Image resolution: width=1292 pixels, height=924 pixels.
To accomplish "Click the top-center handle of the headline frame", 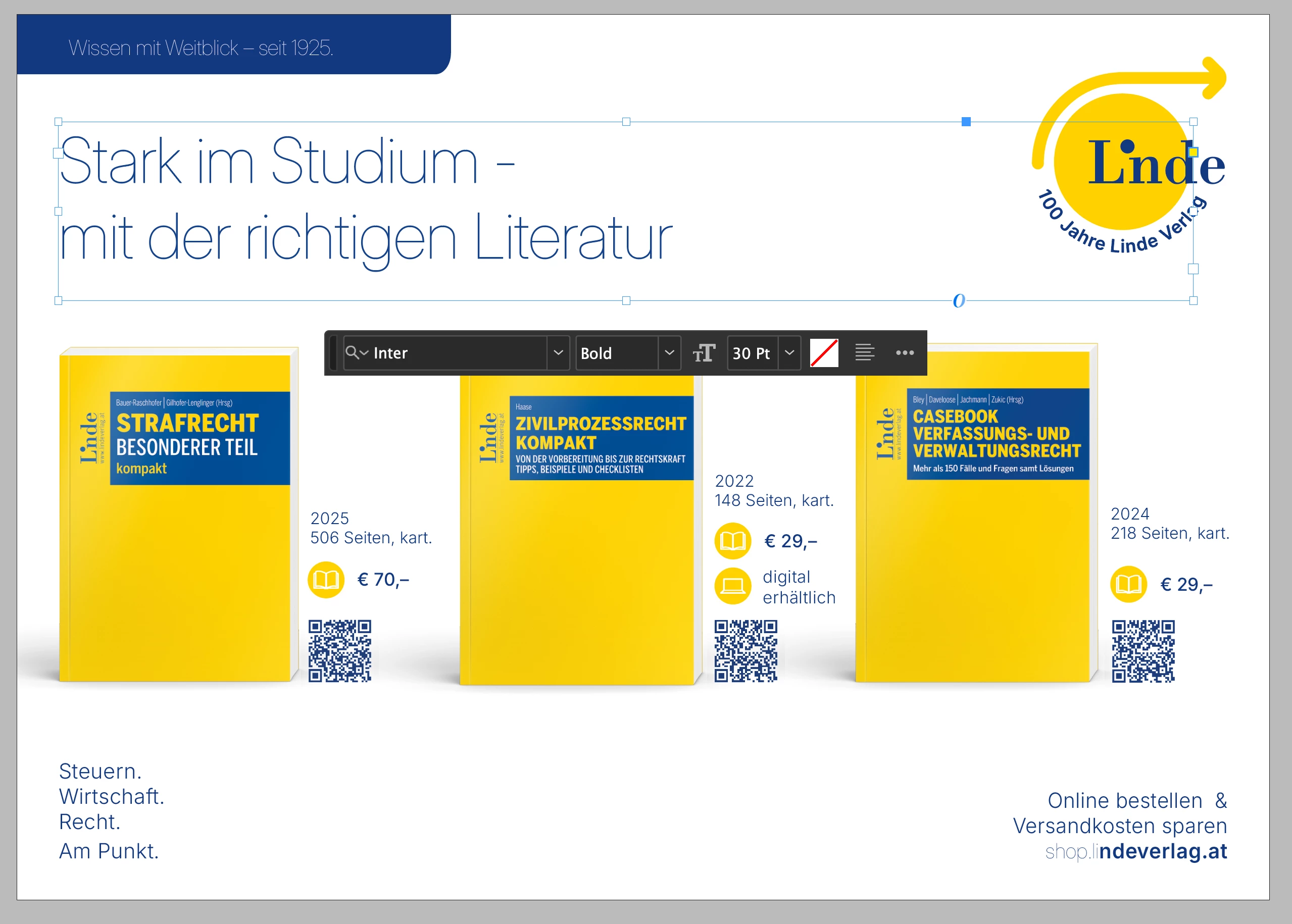I will click(x=626, y=122).
